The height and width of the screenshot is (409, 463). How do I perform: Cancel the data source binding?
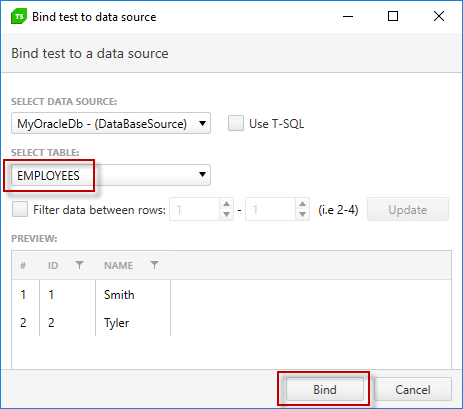(x=413, y=389)
